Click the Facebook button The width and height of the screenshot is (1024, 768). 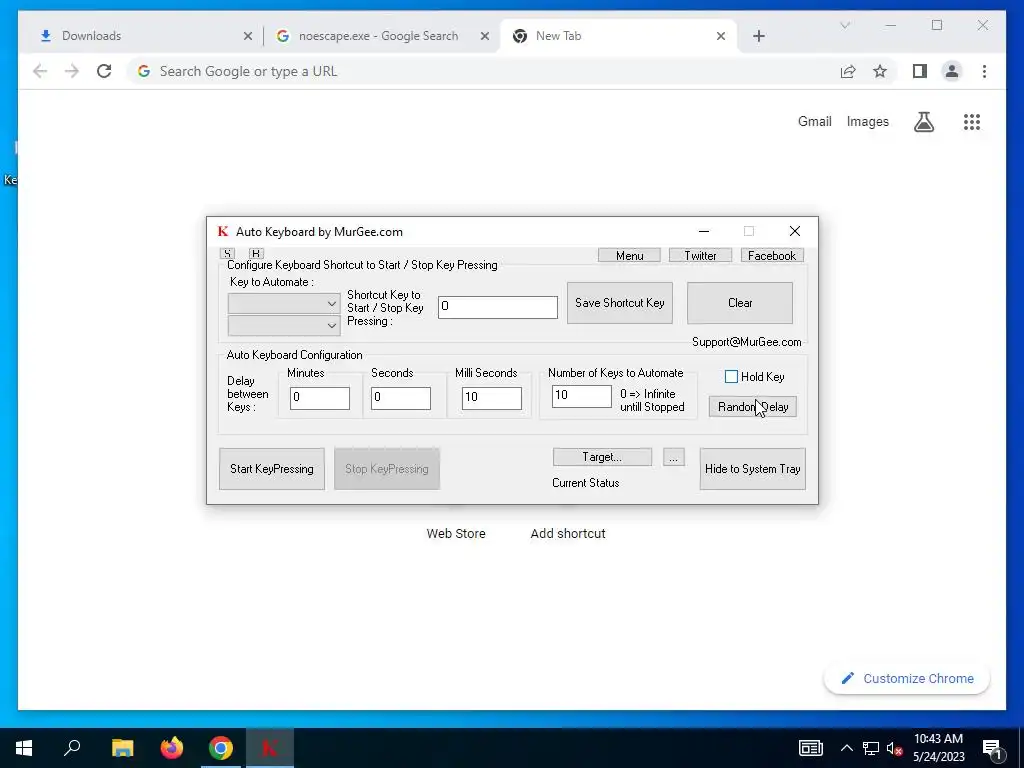click(x=772, y=255)
